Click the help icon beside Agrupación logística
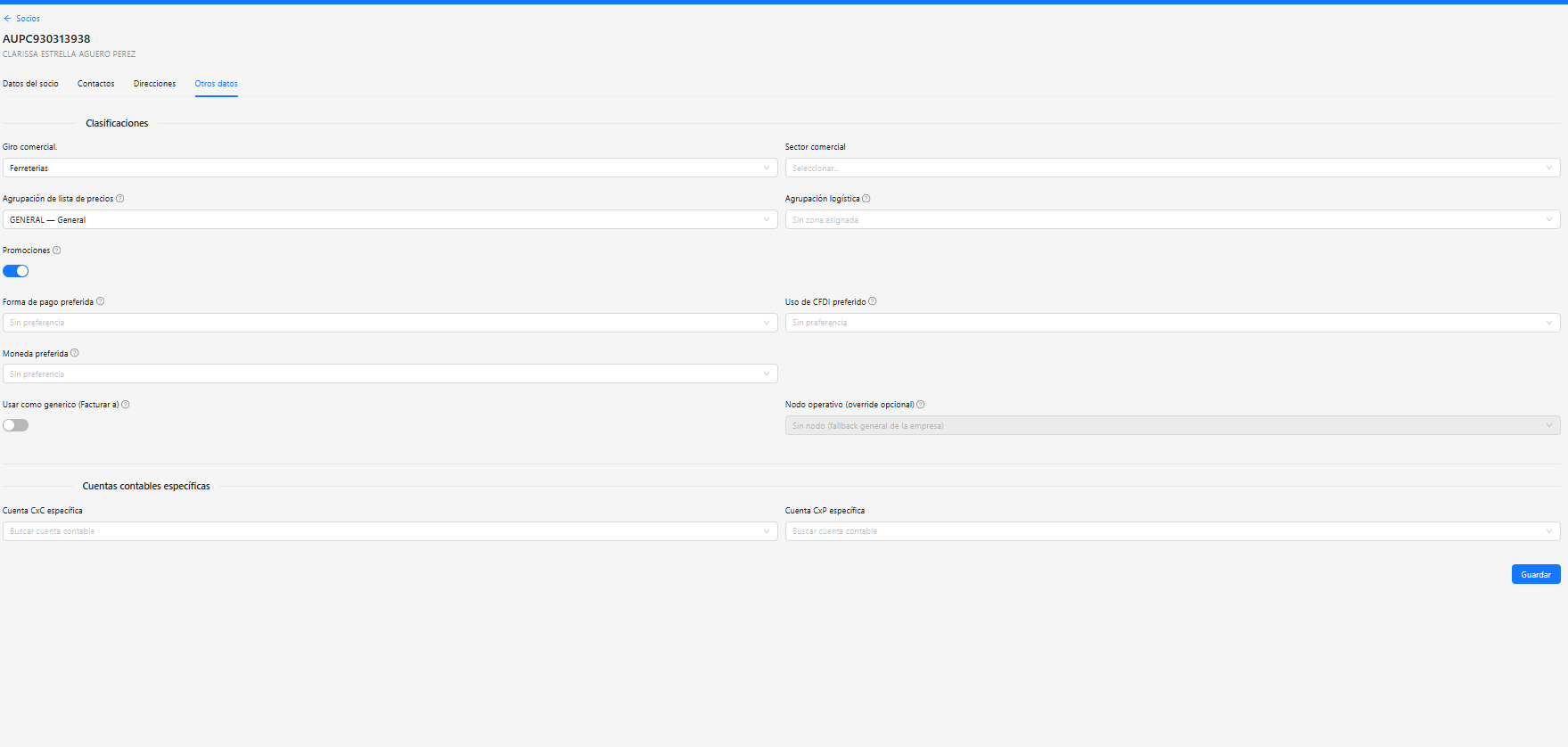 pyautogui.click(x=866, y=199)
